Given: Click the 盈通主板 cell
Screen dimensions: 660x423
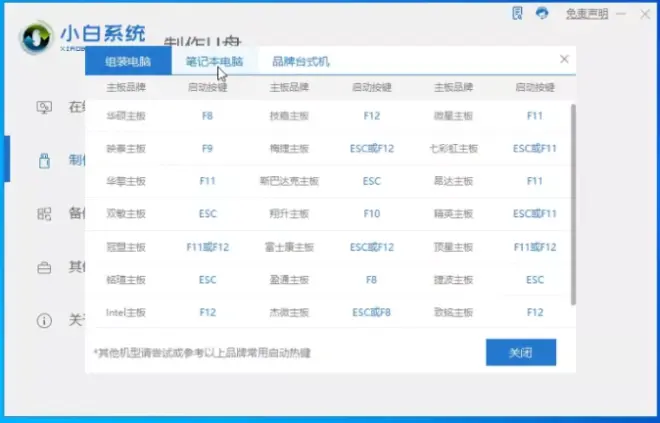Looking at the screenshot, I should pyautogui.click(x=289, y=280).
